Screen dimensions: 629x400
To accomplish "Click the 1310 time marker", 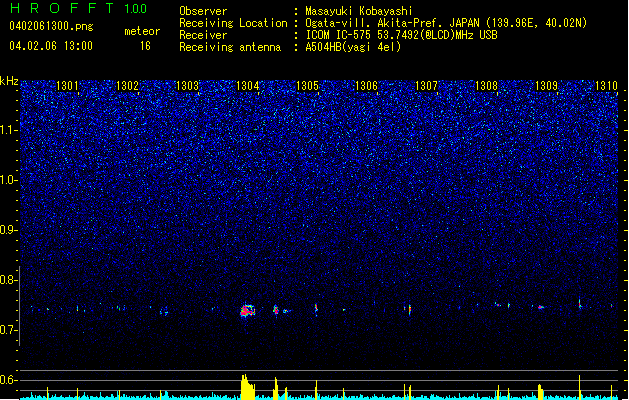I will point(606,86).
